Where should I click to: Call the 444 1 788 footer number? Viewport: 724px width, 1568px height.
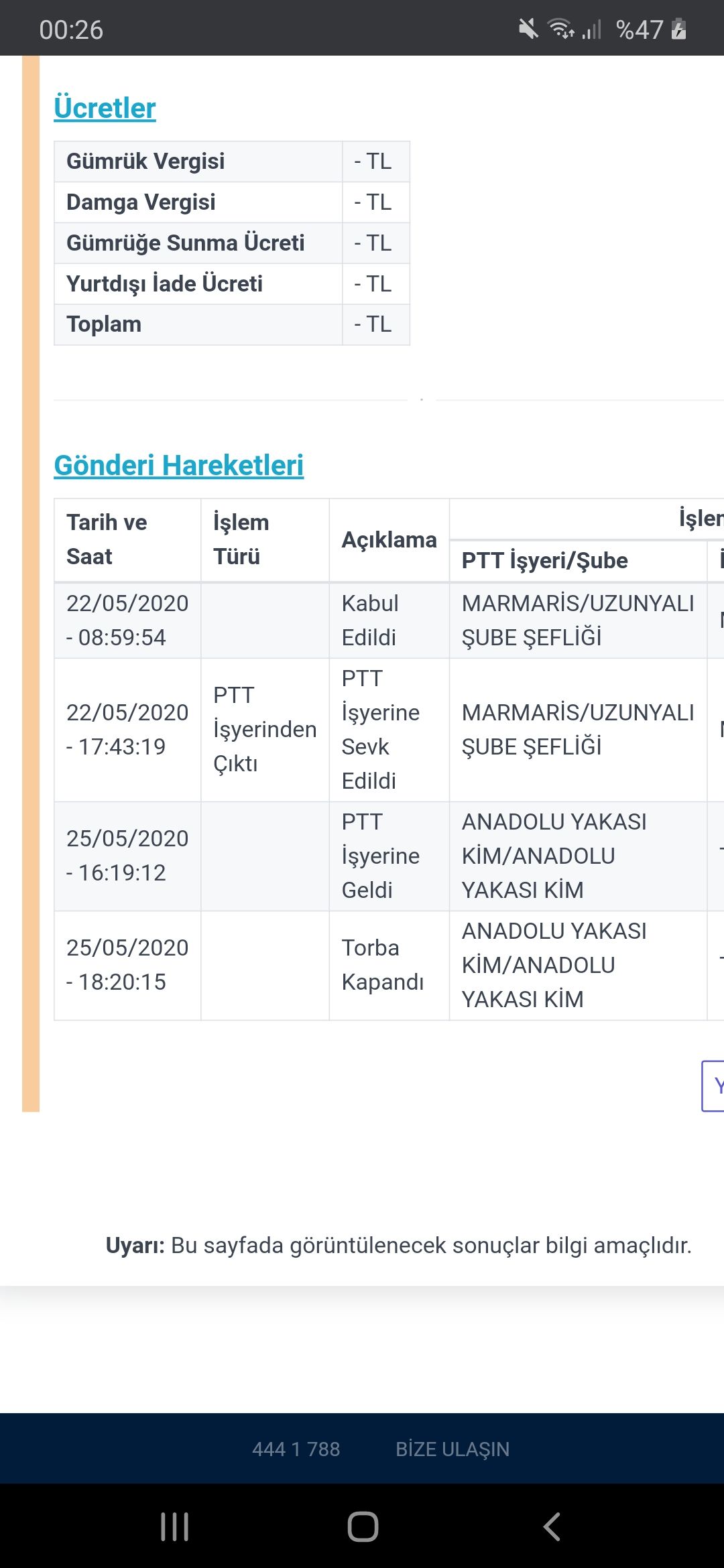(x=296, y=1449)
